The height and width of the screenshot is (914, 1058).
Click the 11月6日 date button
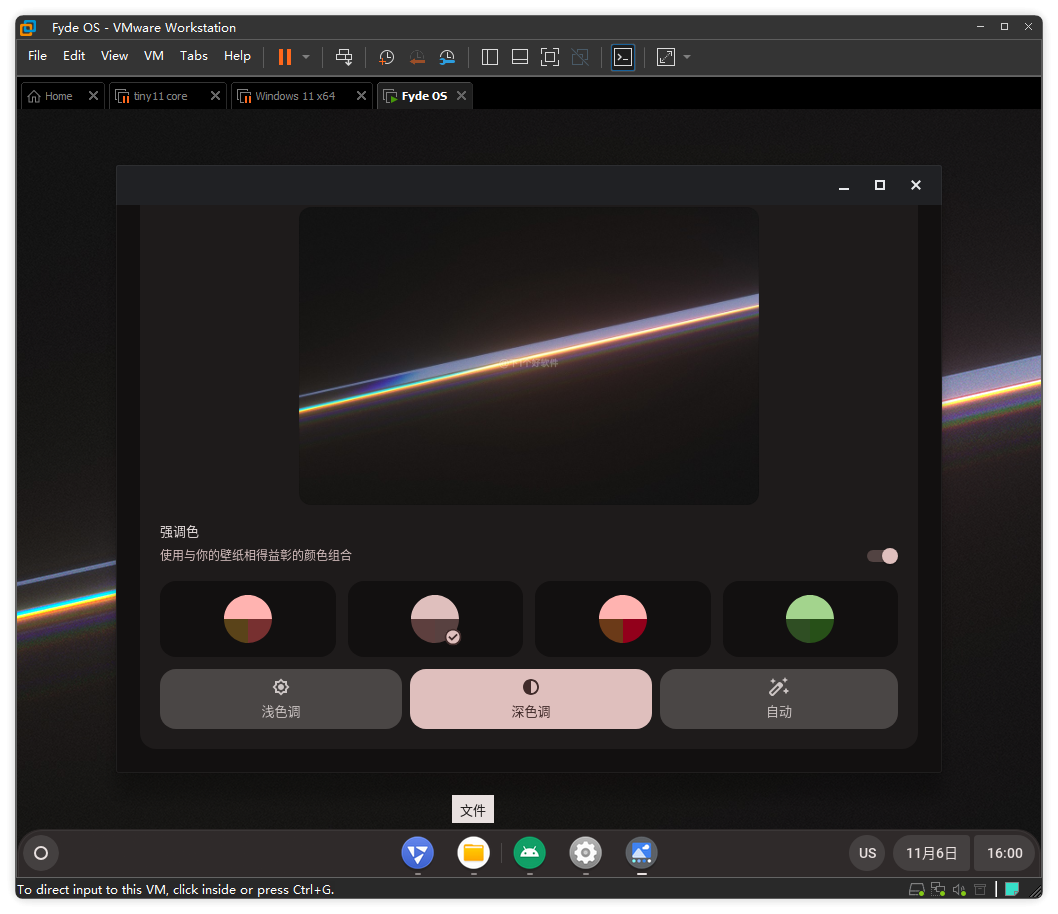click(x=931, y=853)
